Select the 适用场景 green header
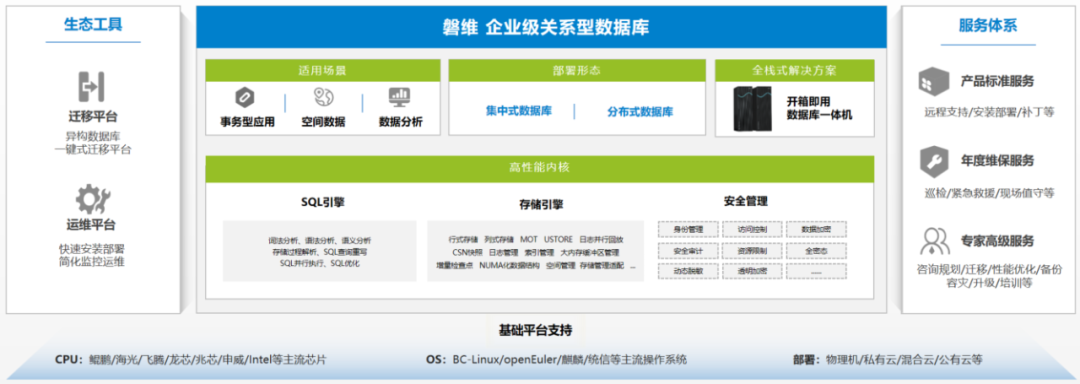Viewport: 1080px width, 384px height. point(322,70)
